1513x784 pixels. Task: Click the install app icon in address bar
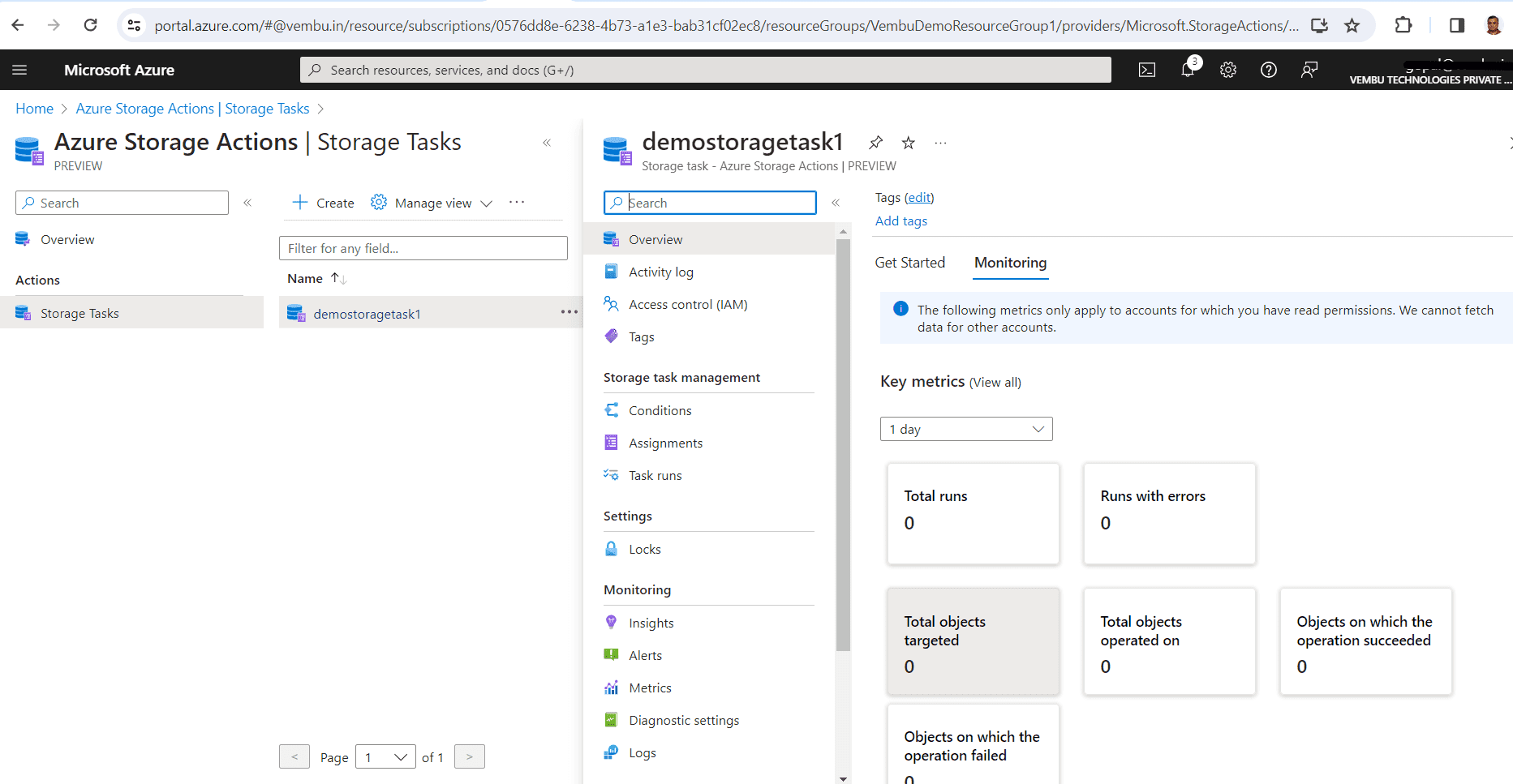tap(1320, 25)
